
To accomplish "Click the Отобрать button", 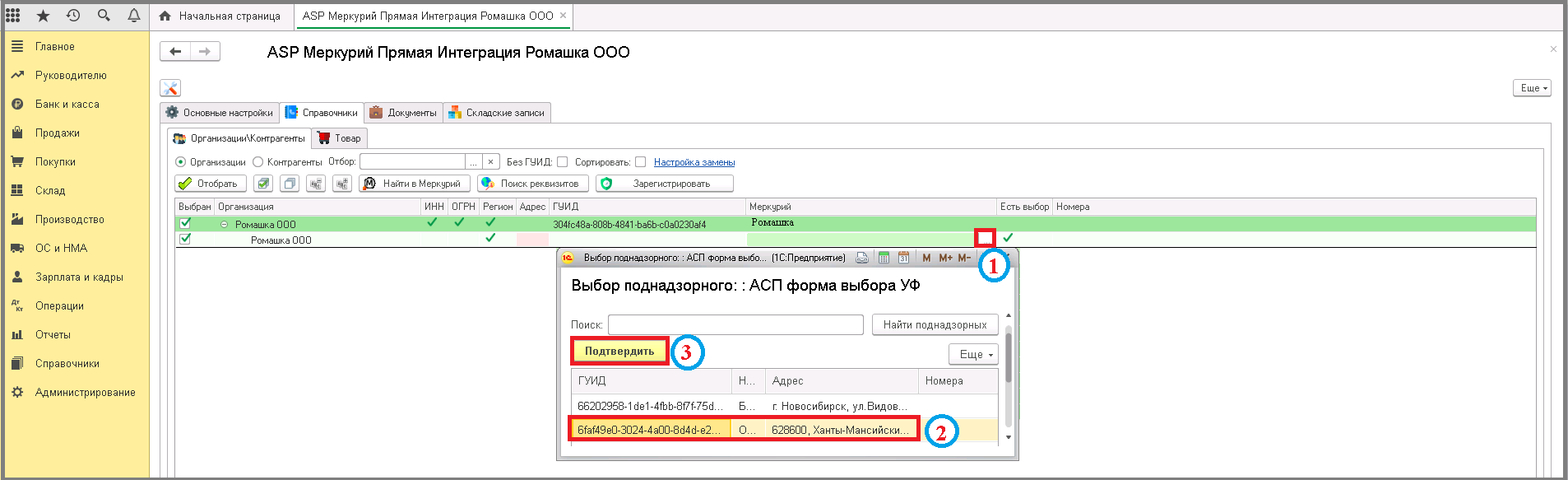I will pyautogui.click(x=211, y=184).
